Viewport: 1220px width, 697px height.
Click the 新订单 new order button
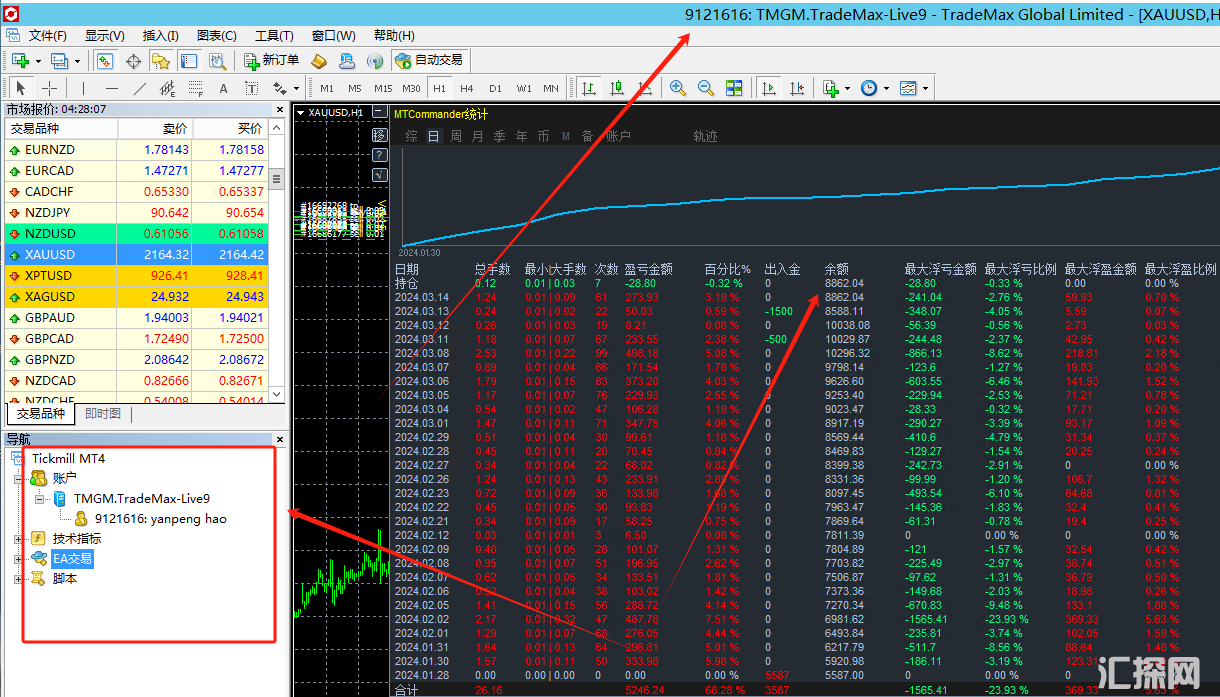coord(271,61)
